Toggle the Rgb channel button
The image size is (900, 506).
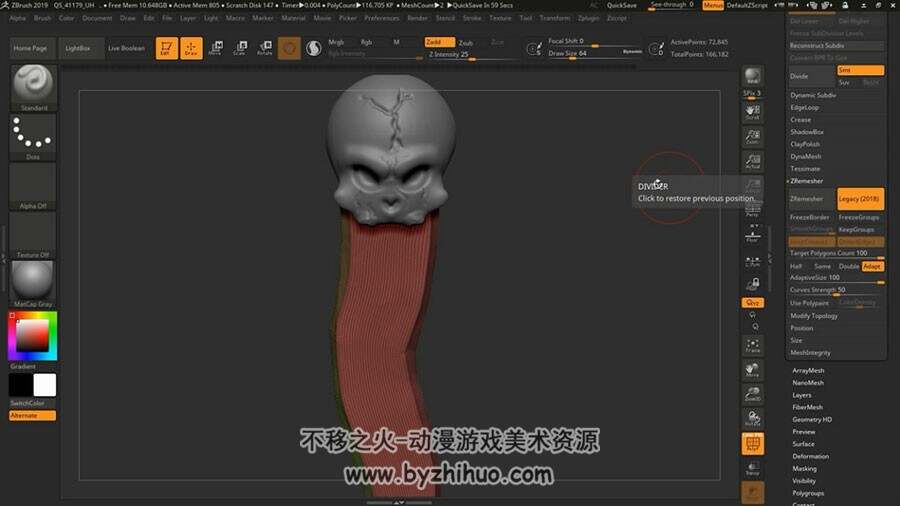366,42
